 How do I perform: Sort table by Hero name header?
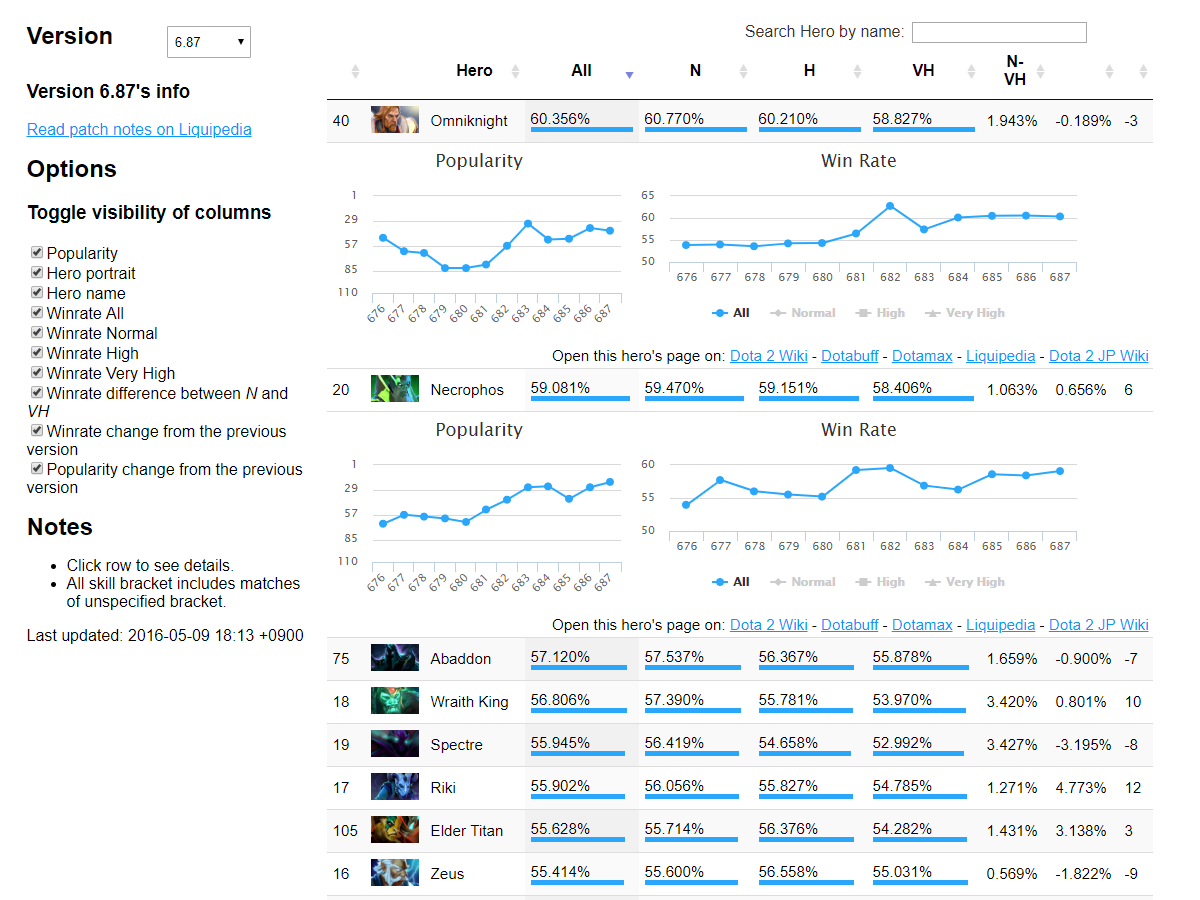[474, 71]
